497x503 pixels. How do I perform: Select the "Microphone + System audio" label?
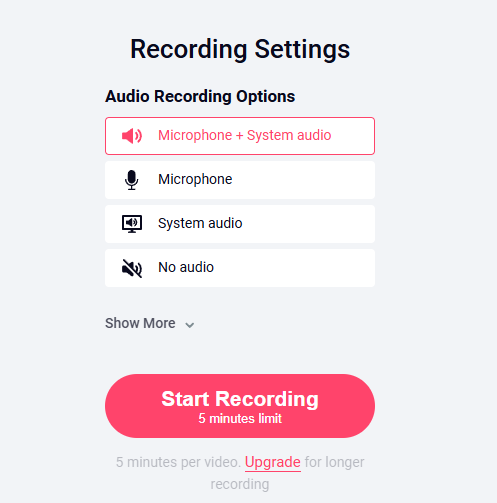[x=244, y=135]
